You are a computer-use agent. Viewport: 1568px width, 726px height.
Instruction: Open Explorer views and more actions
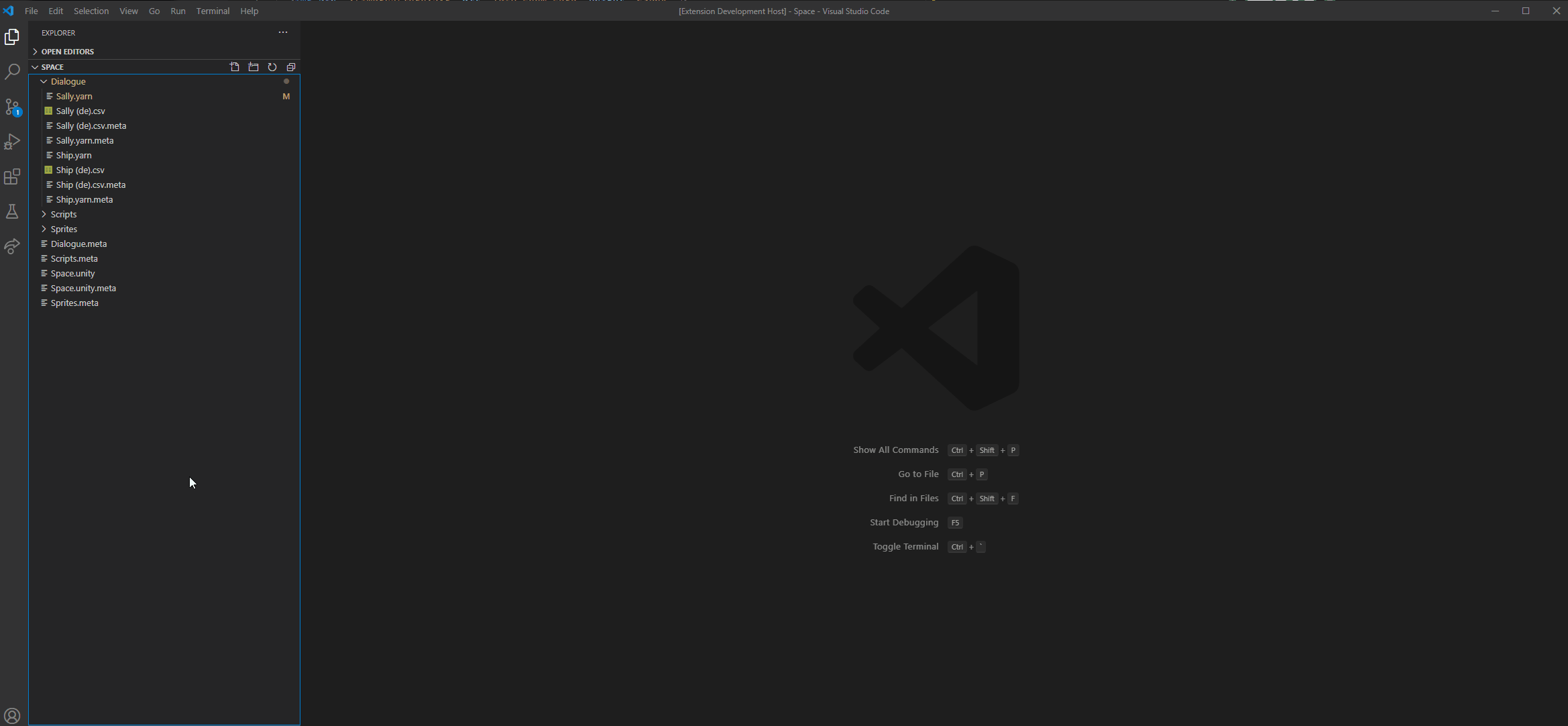(x=283, y=32)
